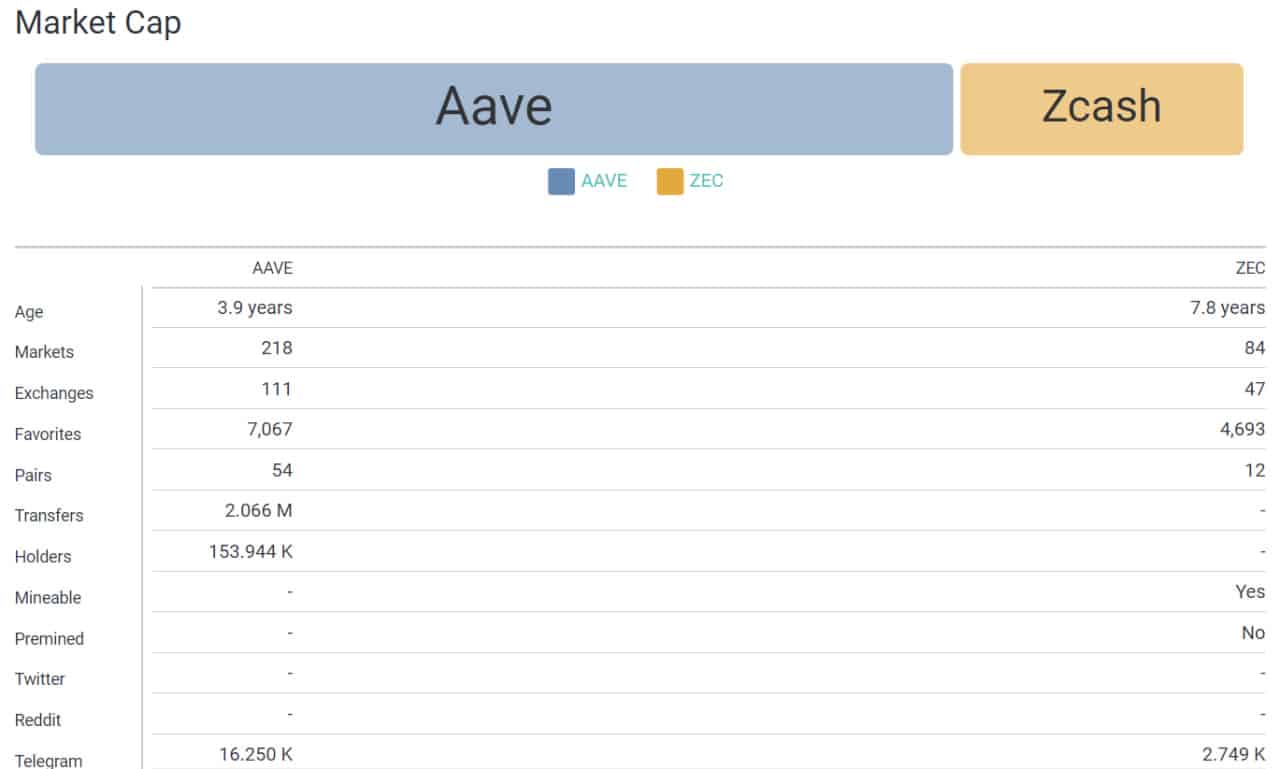Select the Favorites row label
The width and height of the screenshot is (1280, 769).
click(48, 434)
